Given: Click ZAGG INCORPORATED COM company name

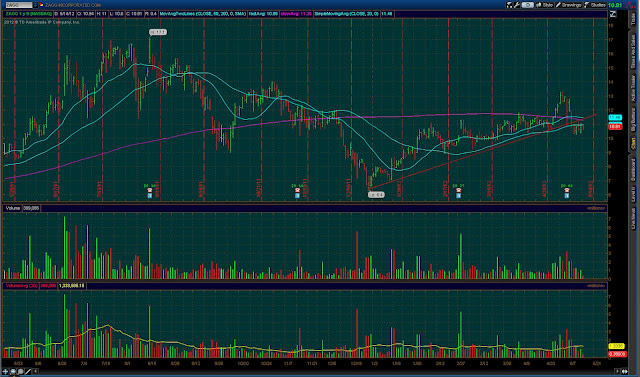Looking at the screenshot, I should [73, 5].
